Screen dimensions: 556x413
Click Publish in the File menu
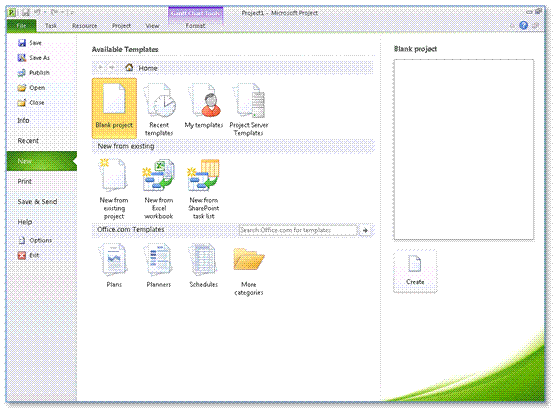(34, 73)
